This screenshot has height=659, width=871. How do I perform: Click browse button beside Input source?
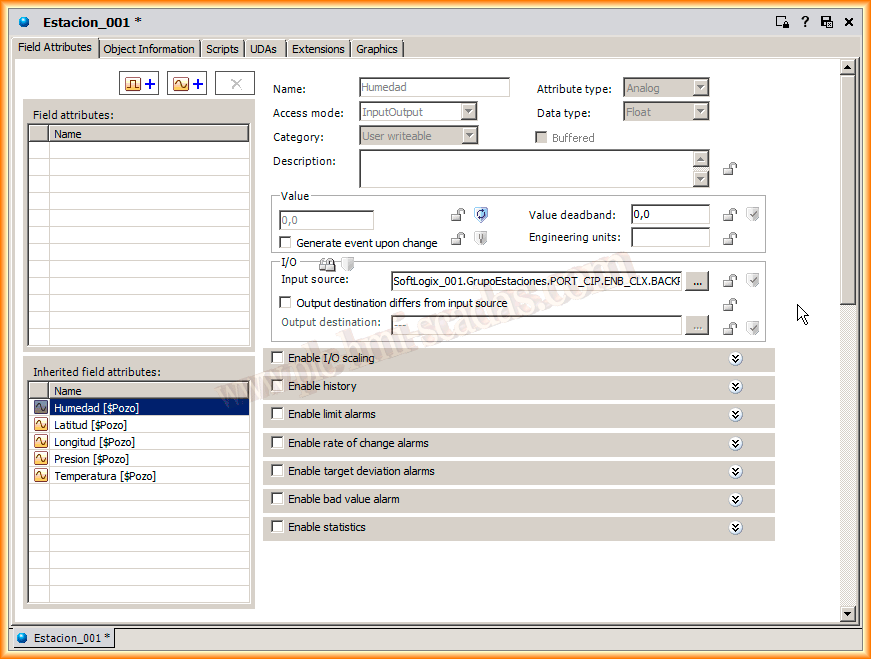(697, 282)
